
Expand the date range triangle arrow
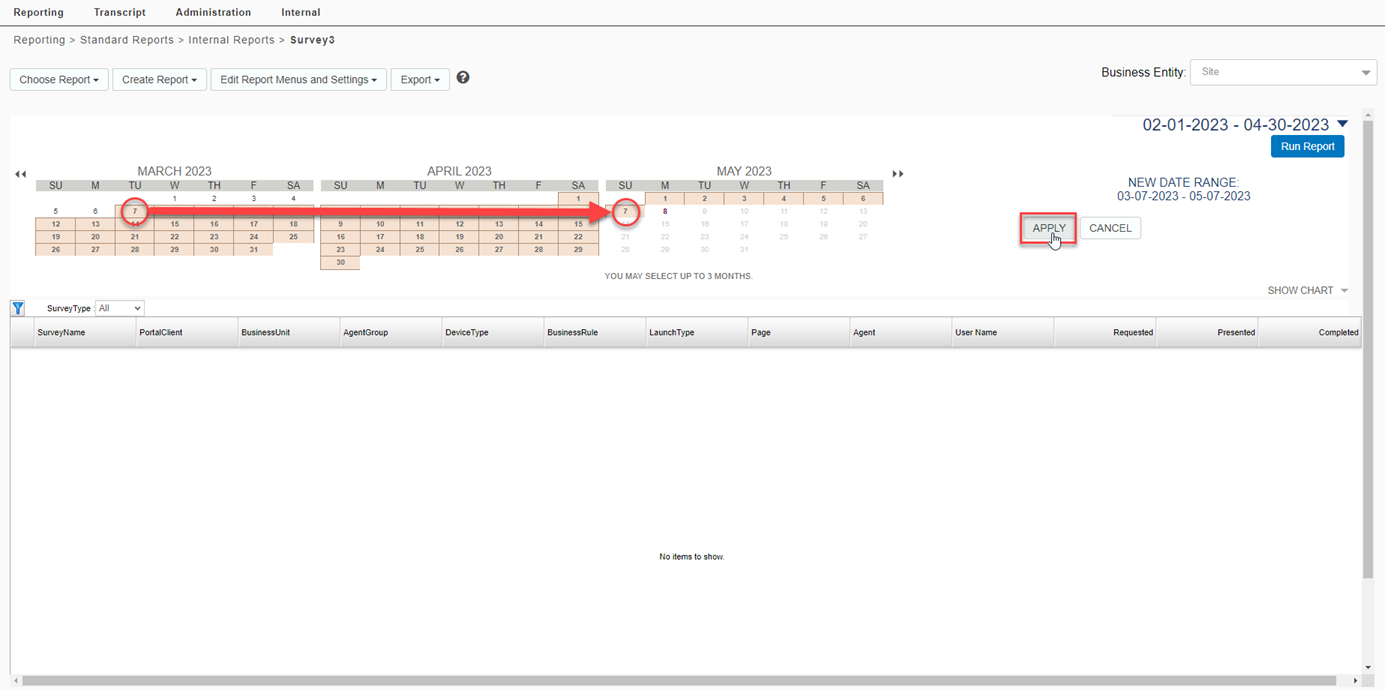pos(1342,124)
